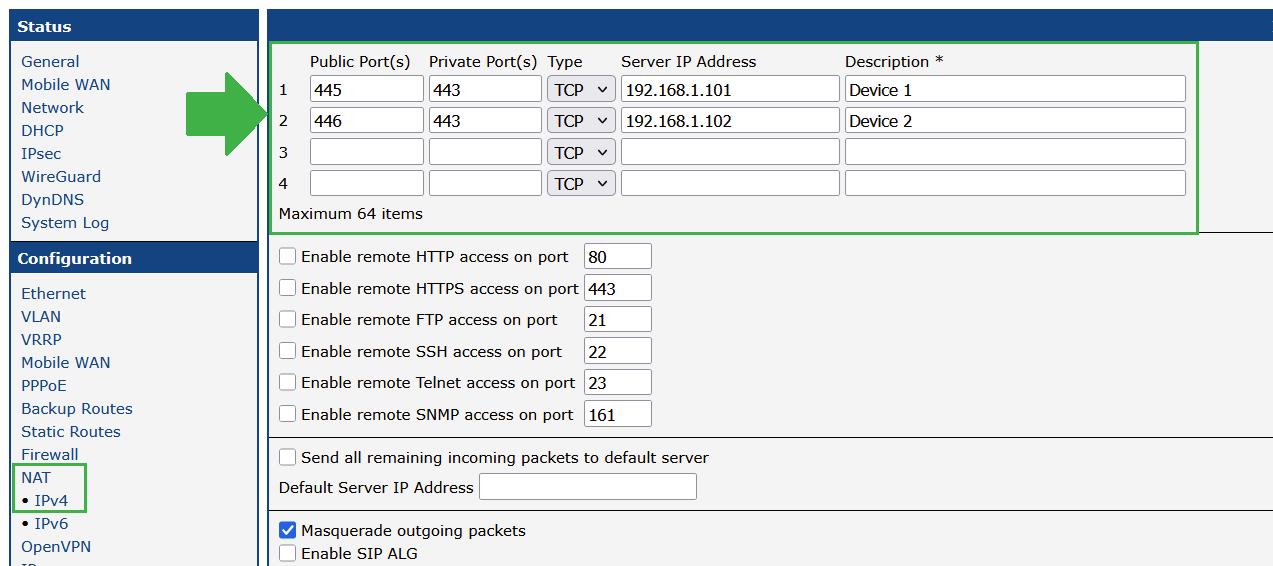Toggle Masquerade outgoing packets checkbox
1273x566 pixels.
(x=288, y=531)
